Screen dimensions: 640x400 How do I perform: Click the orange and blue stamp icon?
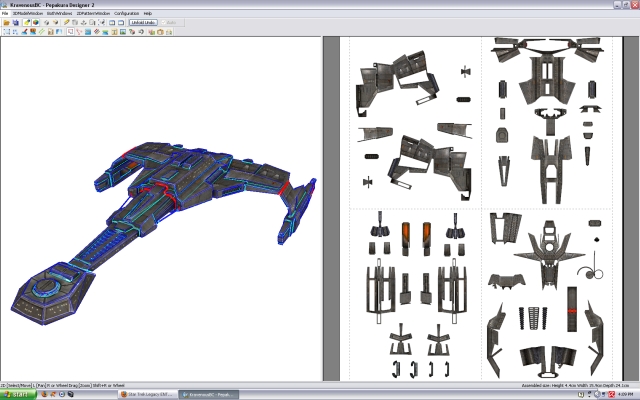pyautogui.click(x=33, y=31)
